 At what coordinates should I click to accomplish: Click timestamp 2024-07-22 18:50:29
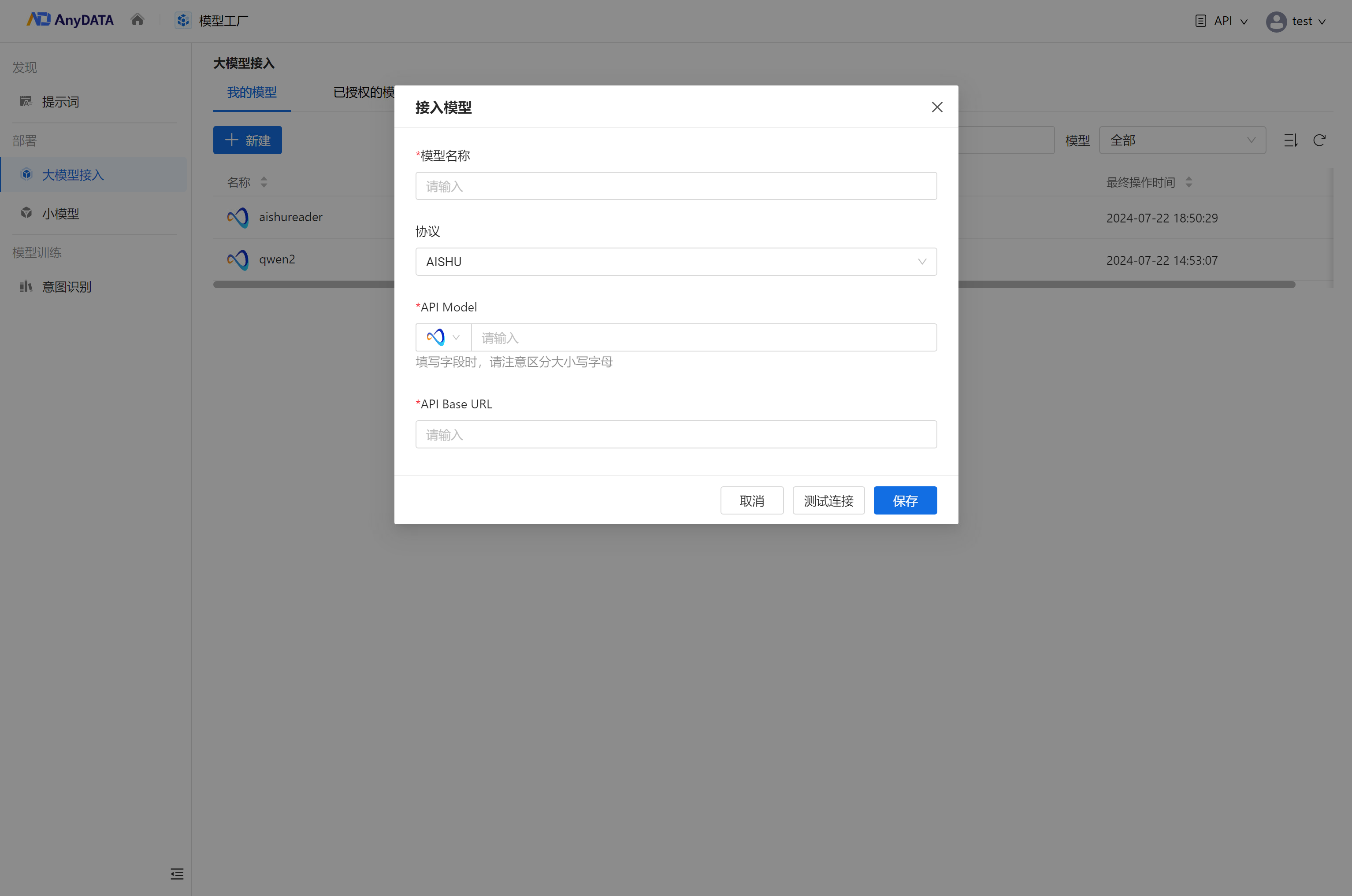[x=1162, y=218]
